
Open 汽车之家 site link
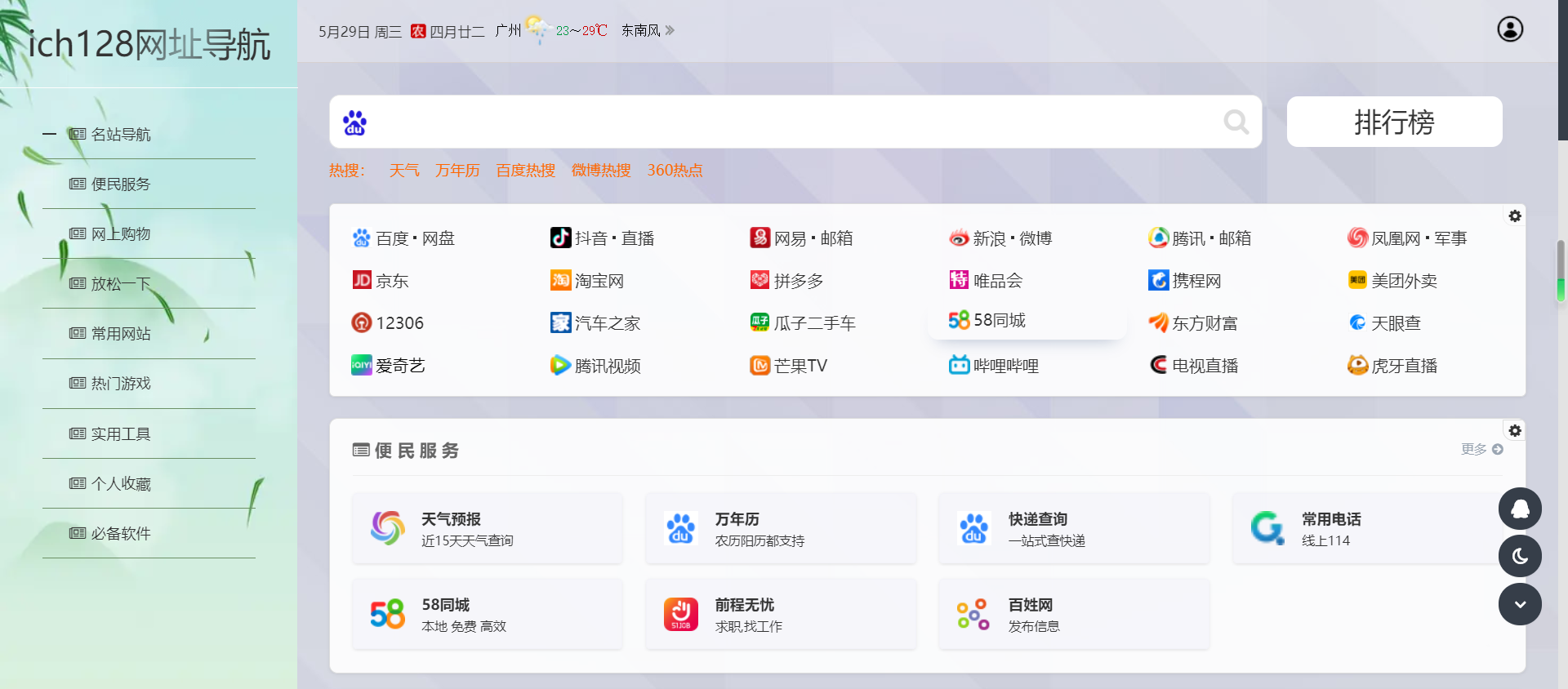click(595, 323)
